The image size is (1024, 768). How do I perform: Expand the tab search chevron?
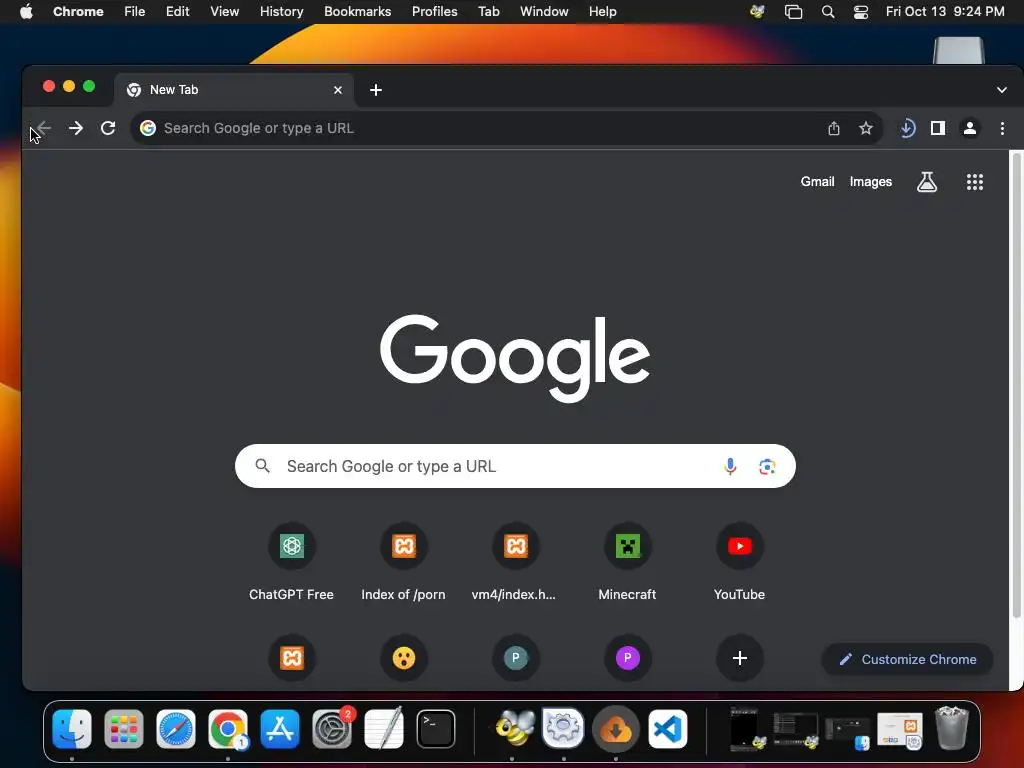(x=1001, y=90)
